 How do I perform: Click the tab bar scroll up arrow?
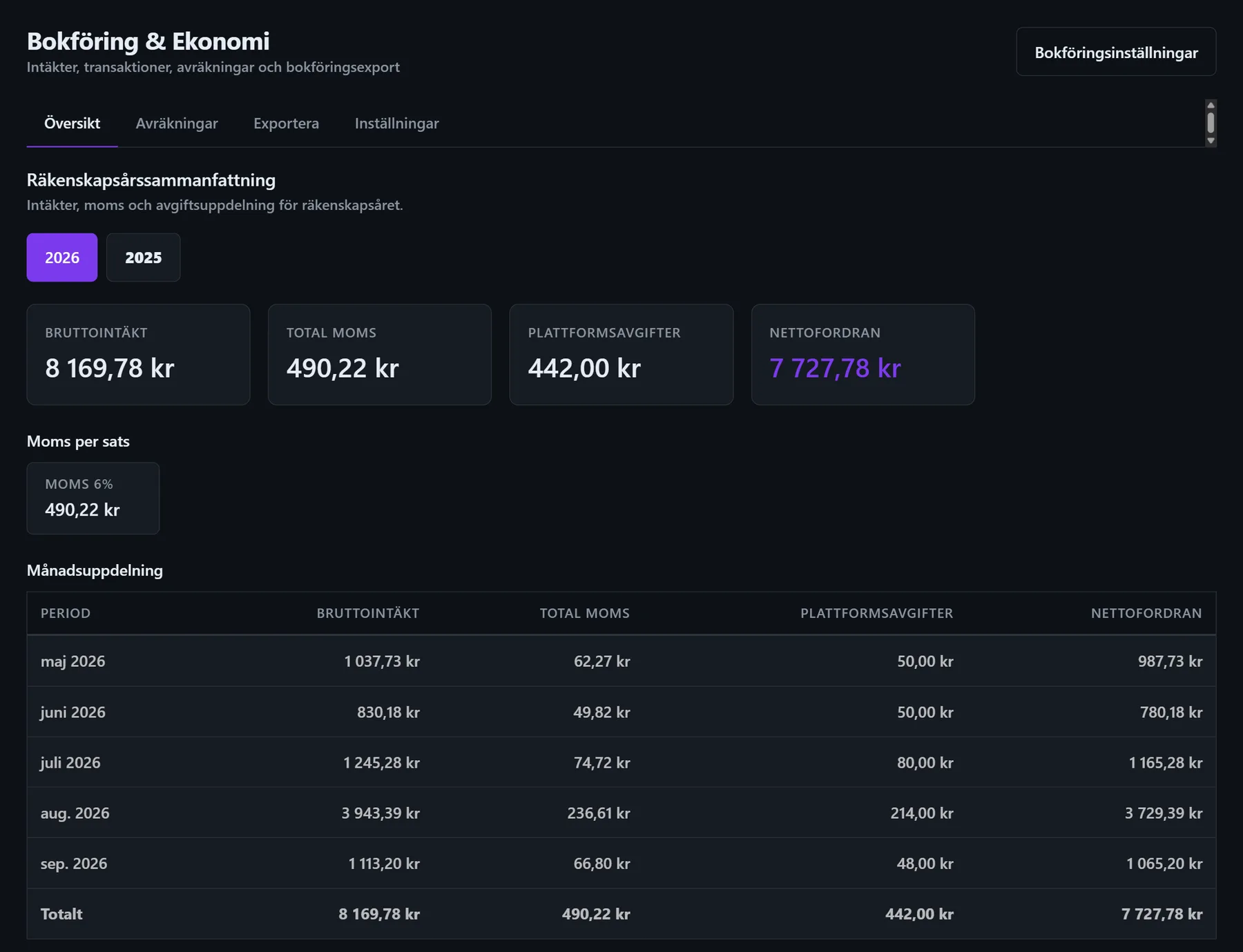point(1211,105)
